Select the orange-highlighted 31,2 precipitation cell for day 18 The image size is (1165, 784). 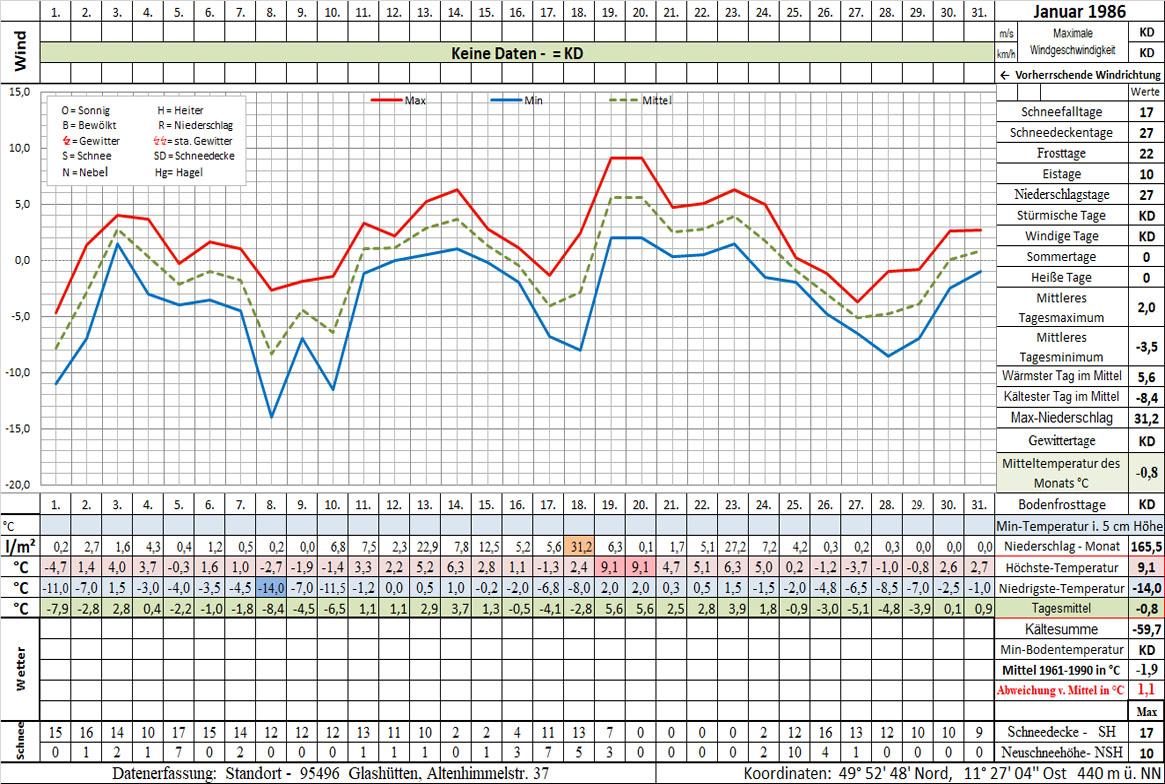click(x=578, y=547)
